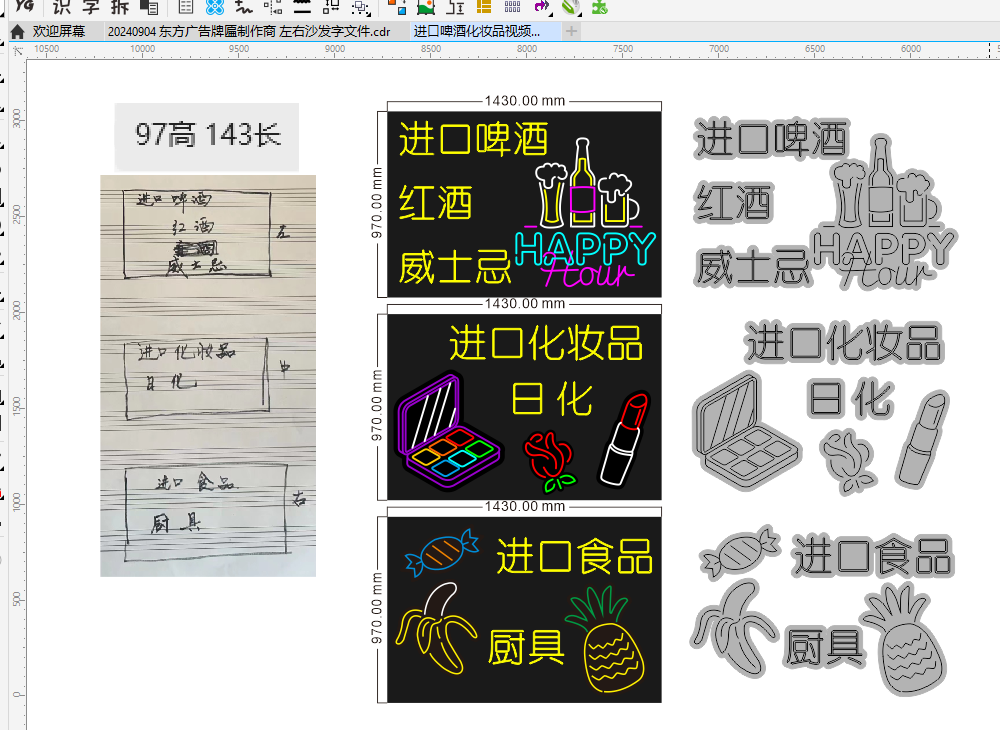Click the 970.00 mm dimension beside food sign
Viewport: 1000px width, 730px height.
coord(377,608)
